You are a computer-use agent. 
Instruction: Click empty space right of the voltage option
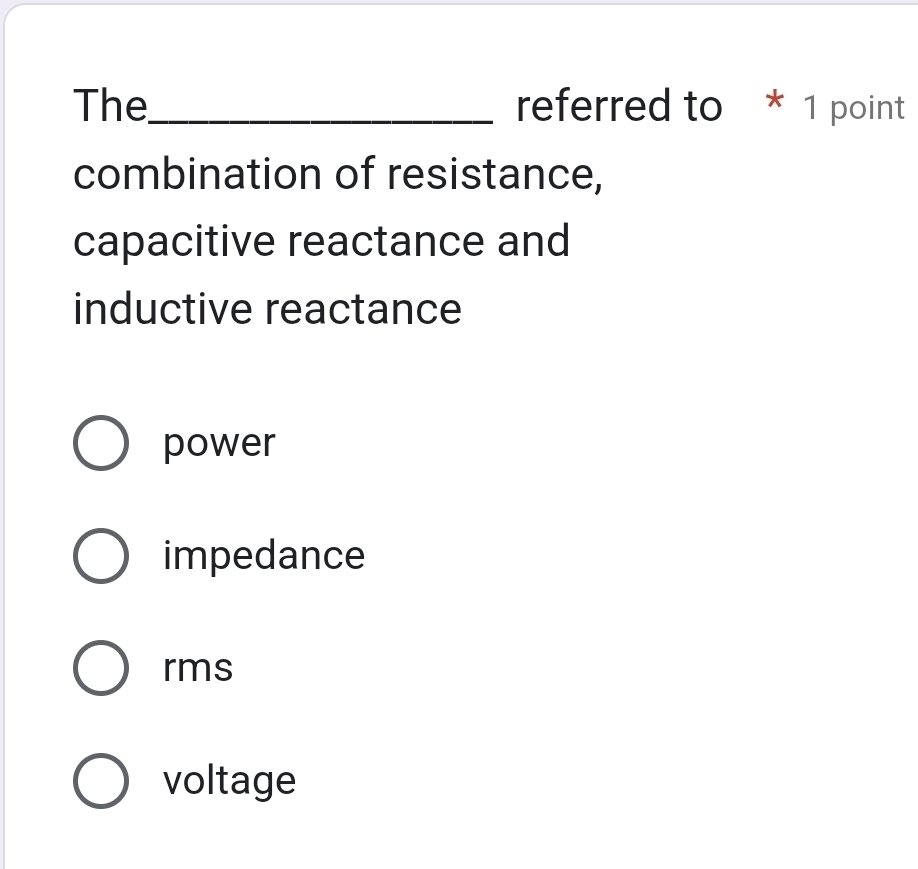[600, 781]
